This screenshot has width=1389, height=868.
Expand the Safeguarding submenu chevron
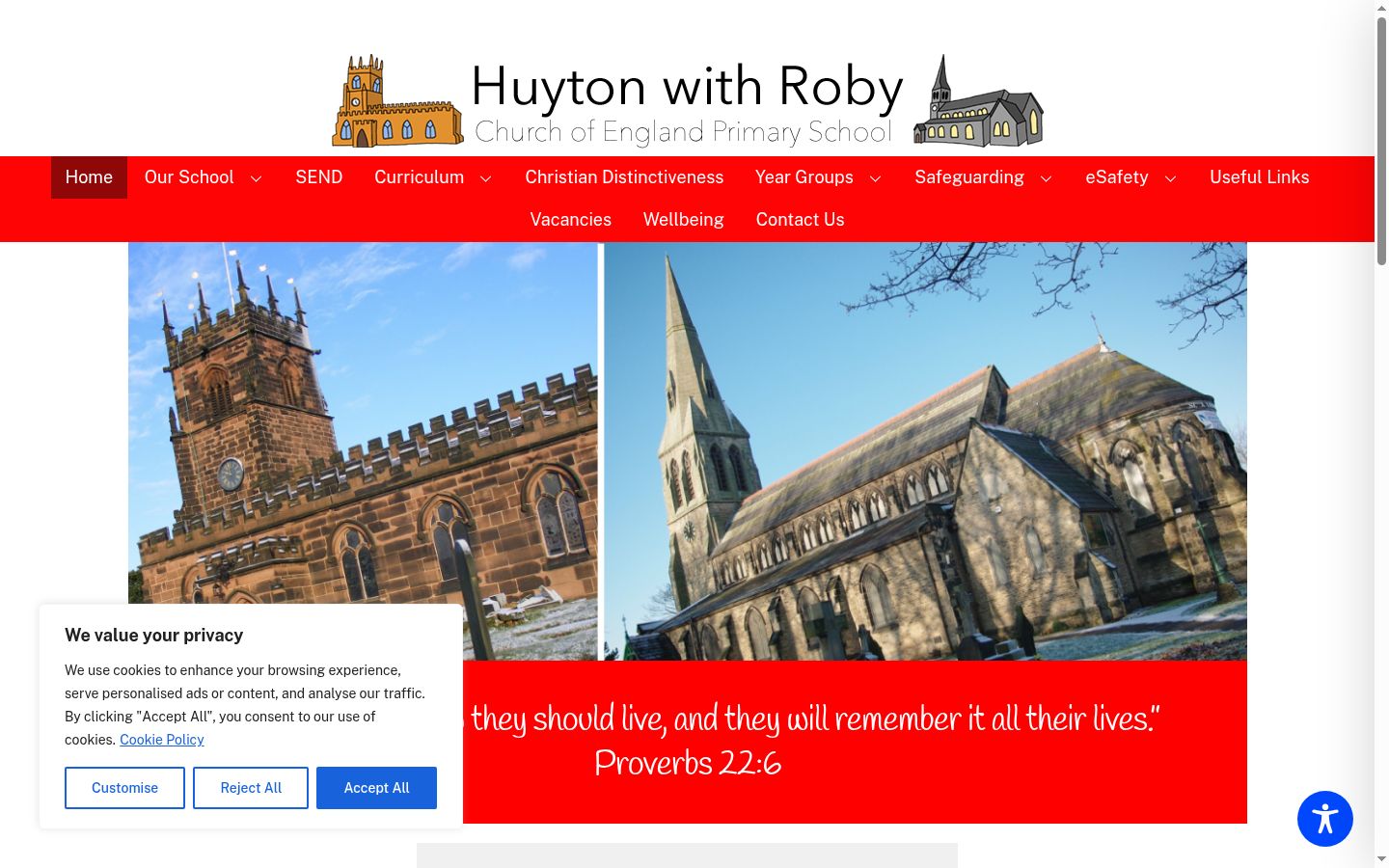tap(1046, 178)
